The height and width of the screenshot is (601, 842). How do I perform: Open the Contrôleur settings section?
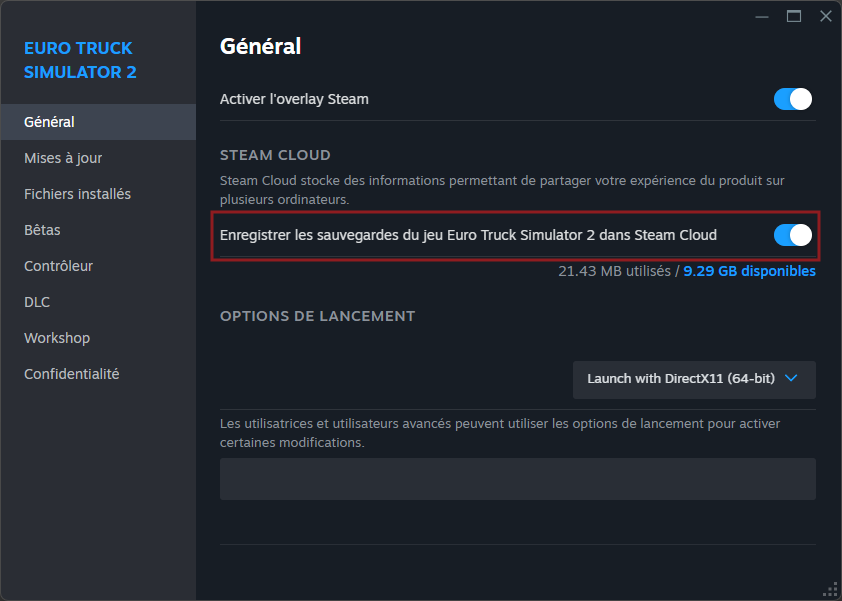click(x=98, y=266)
